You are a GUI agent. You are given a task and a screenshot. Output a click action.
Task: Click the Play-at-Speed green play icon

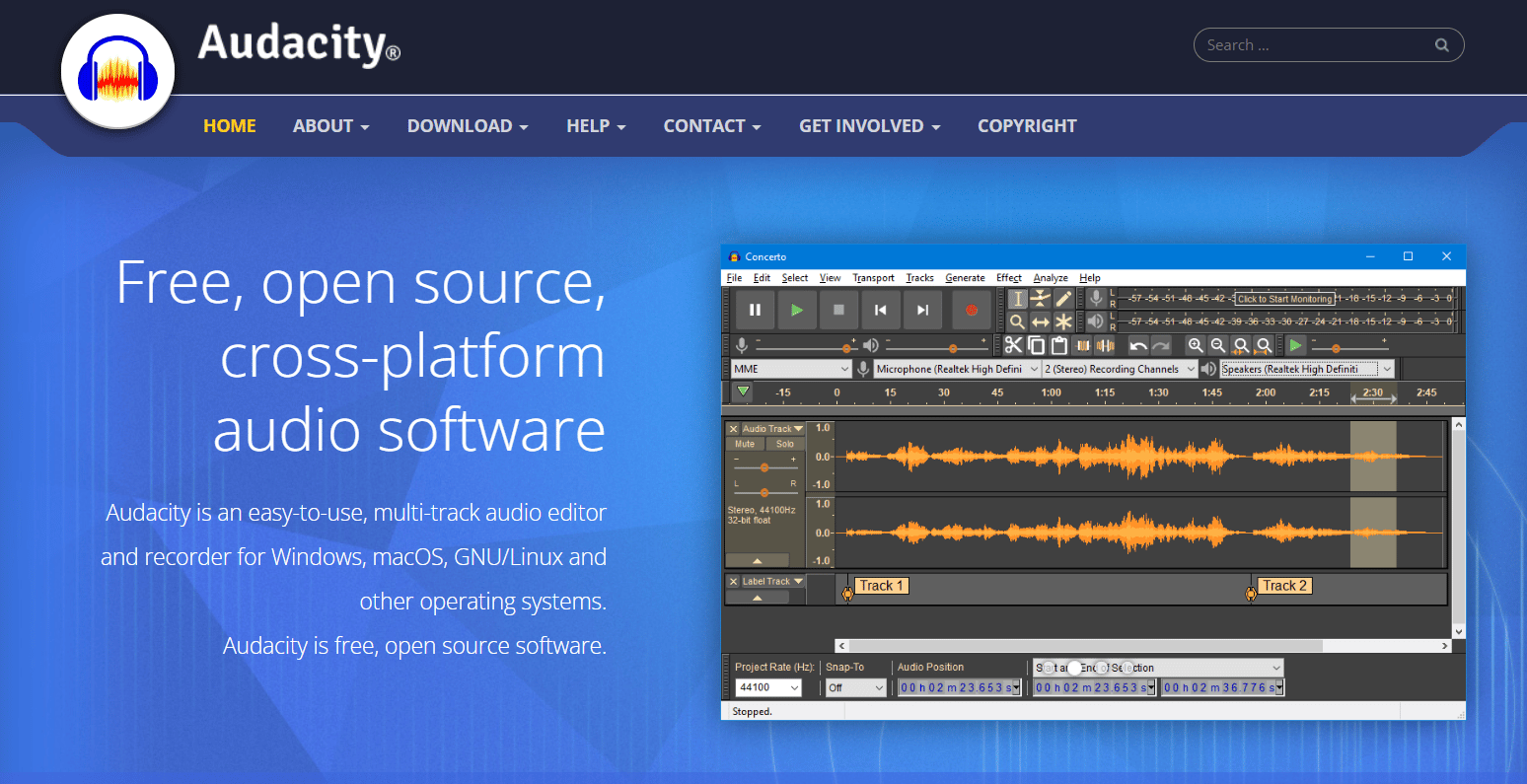point(1296,345)
